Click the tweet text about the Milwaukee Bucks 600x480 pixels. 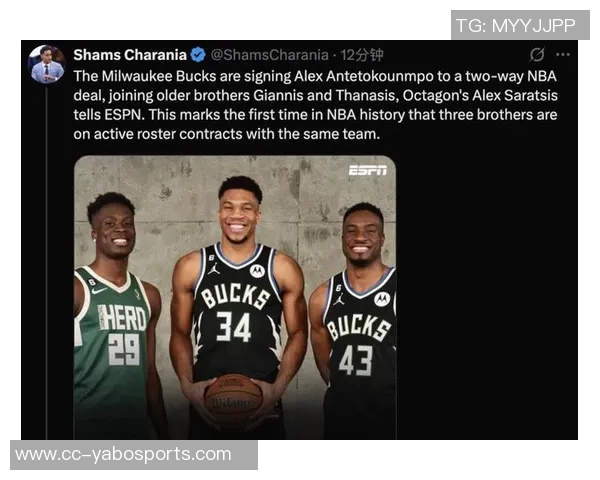(315, 105)
